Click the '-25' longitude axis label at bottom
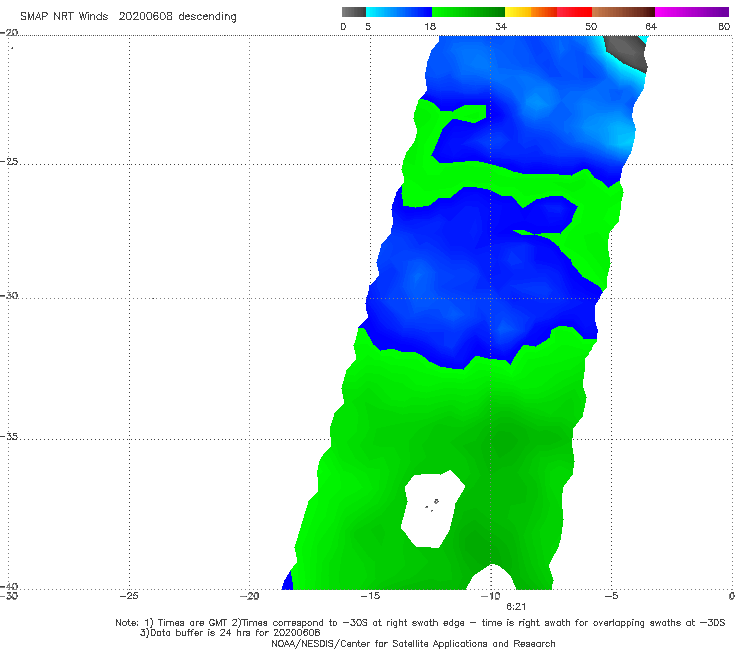 [x=129, y=596]
